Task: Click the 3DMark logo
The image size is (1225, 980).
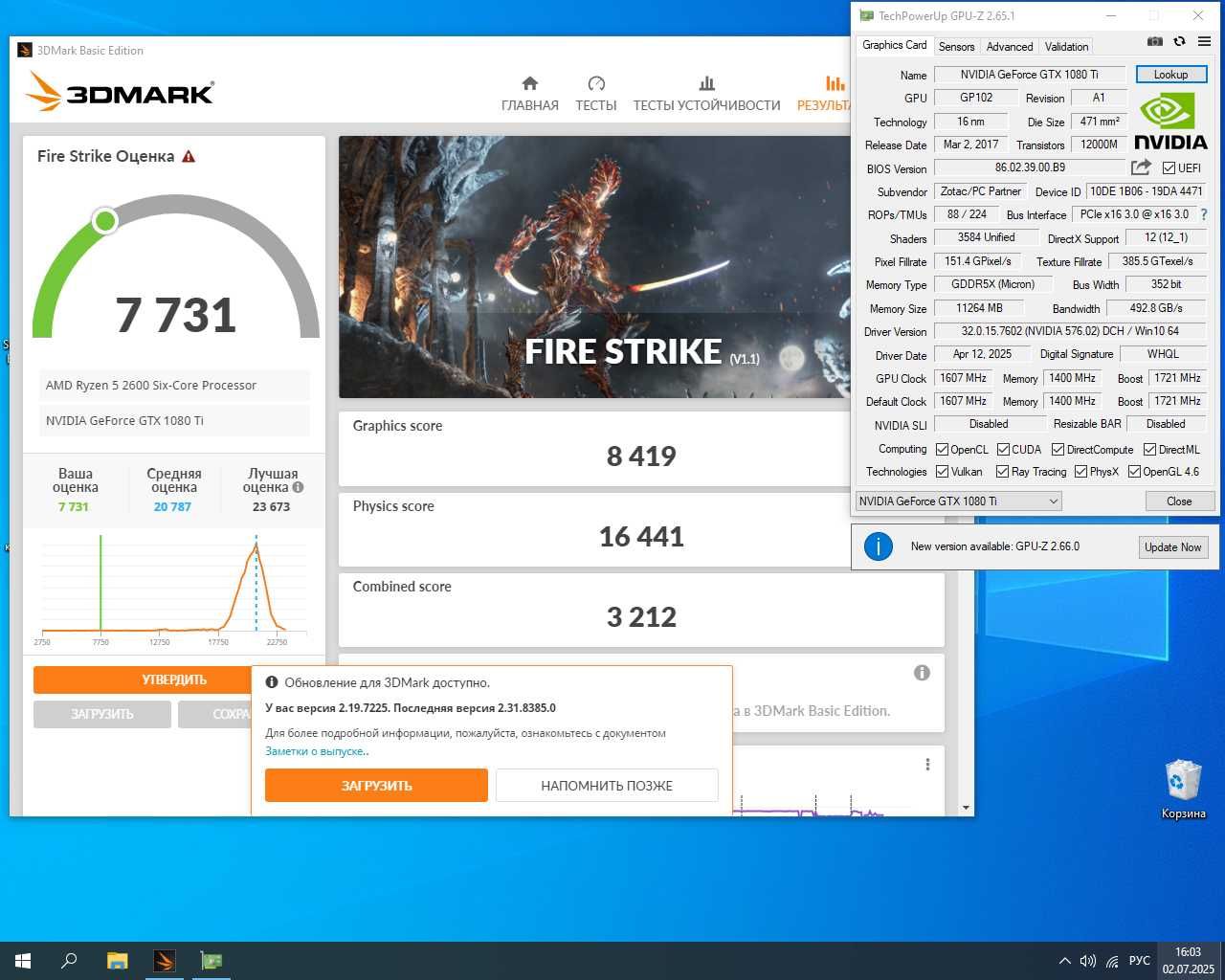Action: [120, 92]
